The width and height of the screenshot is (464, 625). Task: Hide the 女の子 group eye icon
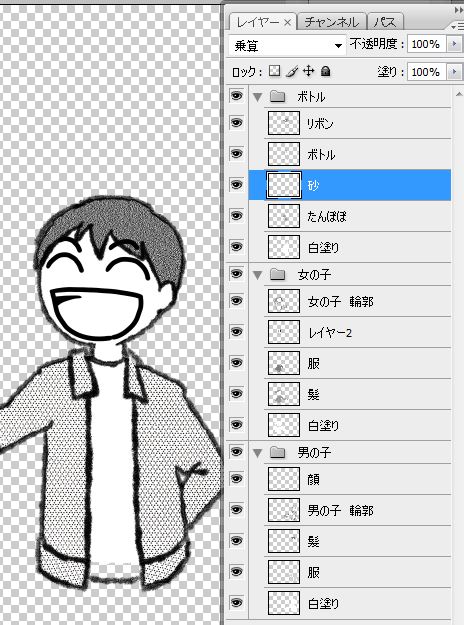point(236,274)
